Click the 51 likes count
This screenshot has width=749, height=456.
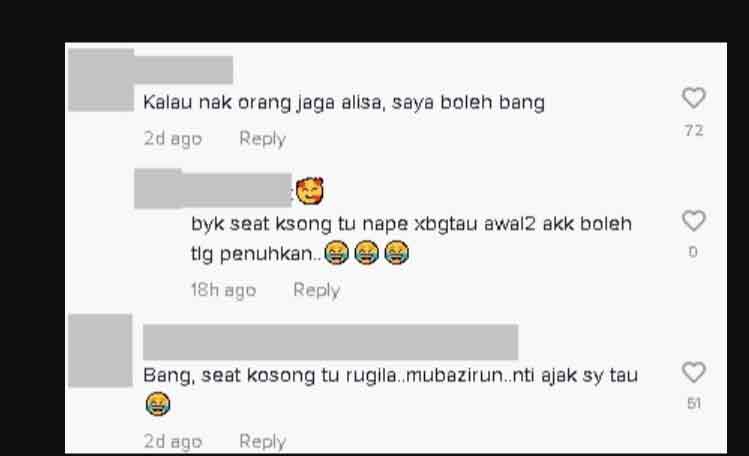point(694,403)
